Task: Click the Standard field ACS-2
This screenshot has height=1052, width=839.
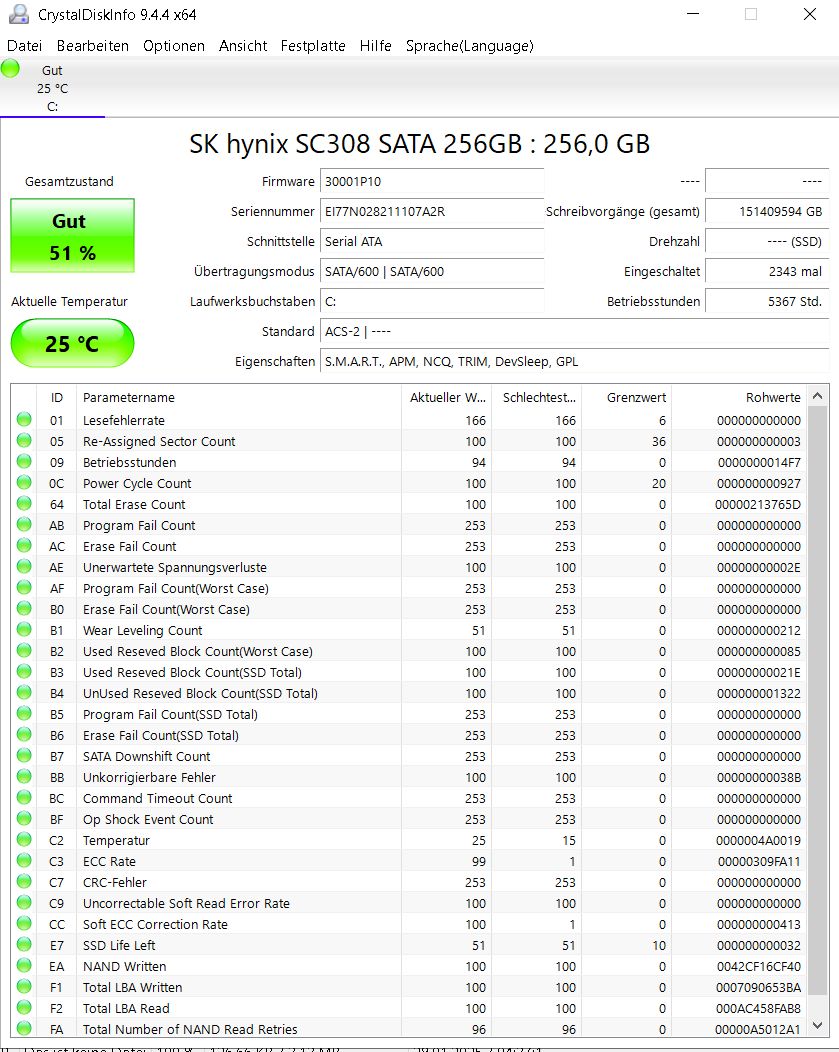Action: point(575,331)
